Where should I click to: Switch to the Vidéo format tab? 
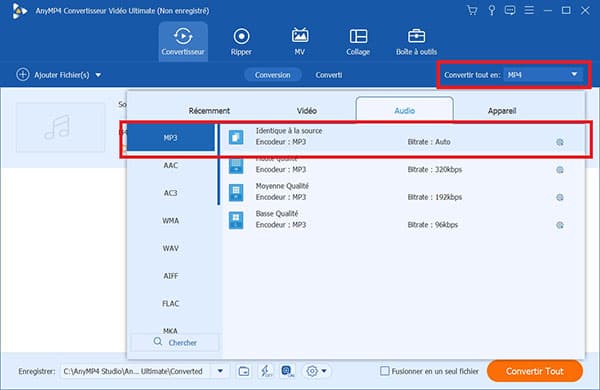(307, 111)
